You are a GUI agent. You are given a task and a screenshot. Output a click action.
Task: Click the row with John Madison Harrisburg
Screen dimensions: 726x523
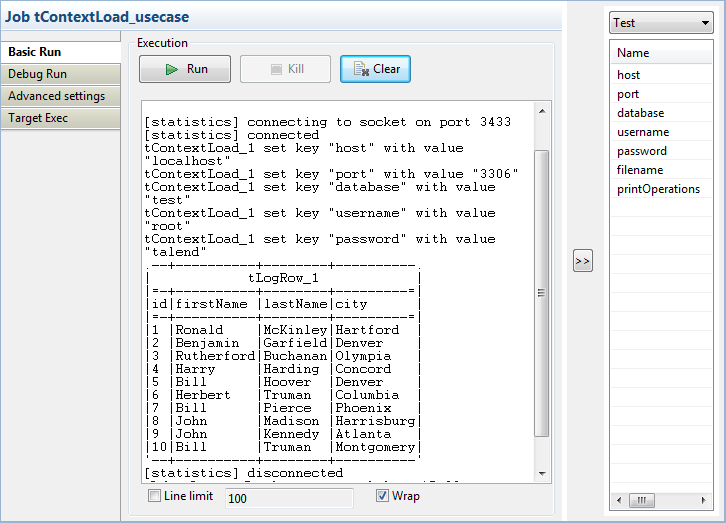pos(283,421)
